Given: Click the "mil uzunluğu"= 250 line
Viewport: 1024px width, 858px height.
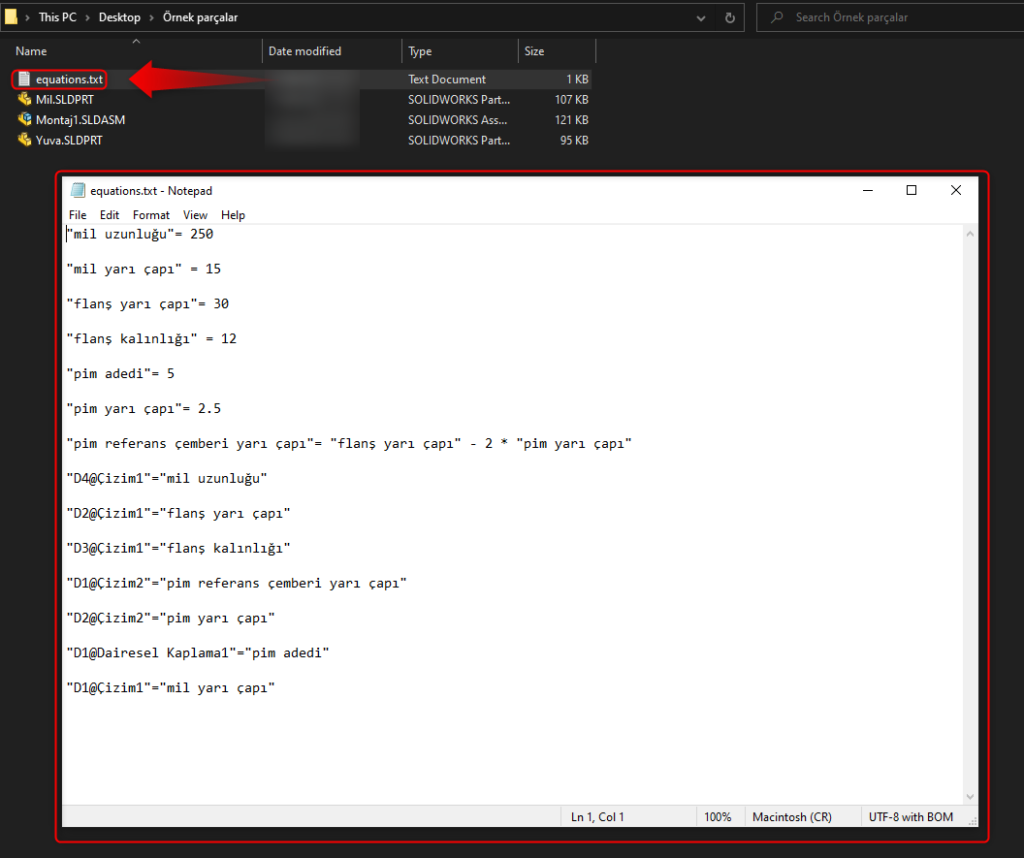Looking at the screenshot, I should [140, 234].
